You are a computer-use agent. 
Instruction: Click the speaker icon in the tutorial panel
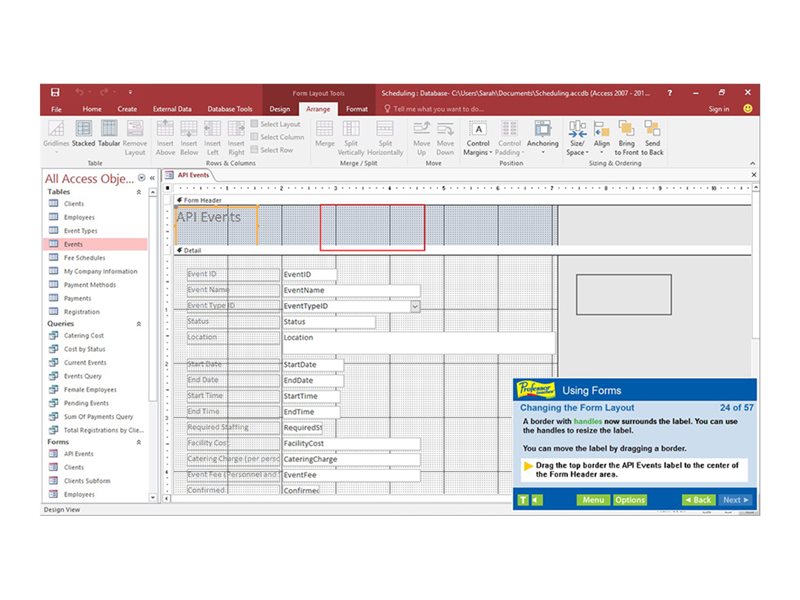coord(535,500)
